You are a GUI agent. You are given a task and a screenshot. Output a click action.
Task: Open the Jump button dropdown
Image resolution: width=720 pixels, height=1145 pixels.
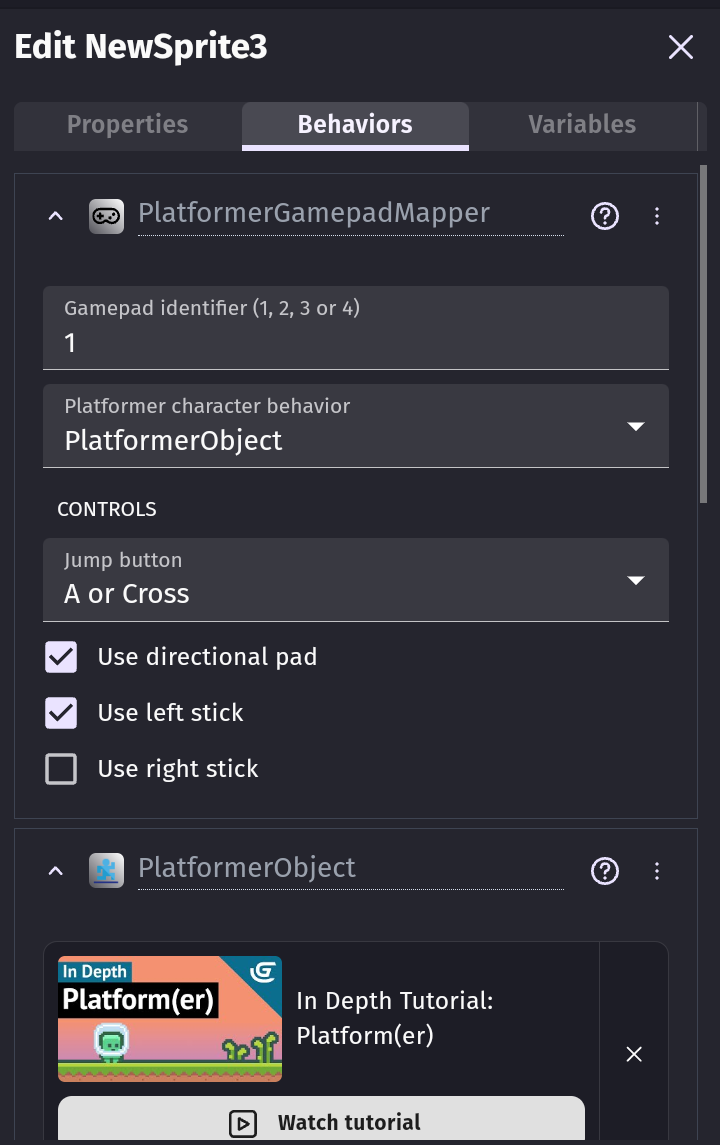pos(356,580)
